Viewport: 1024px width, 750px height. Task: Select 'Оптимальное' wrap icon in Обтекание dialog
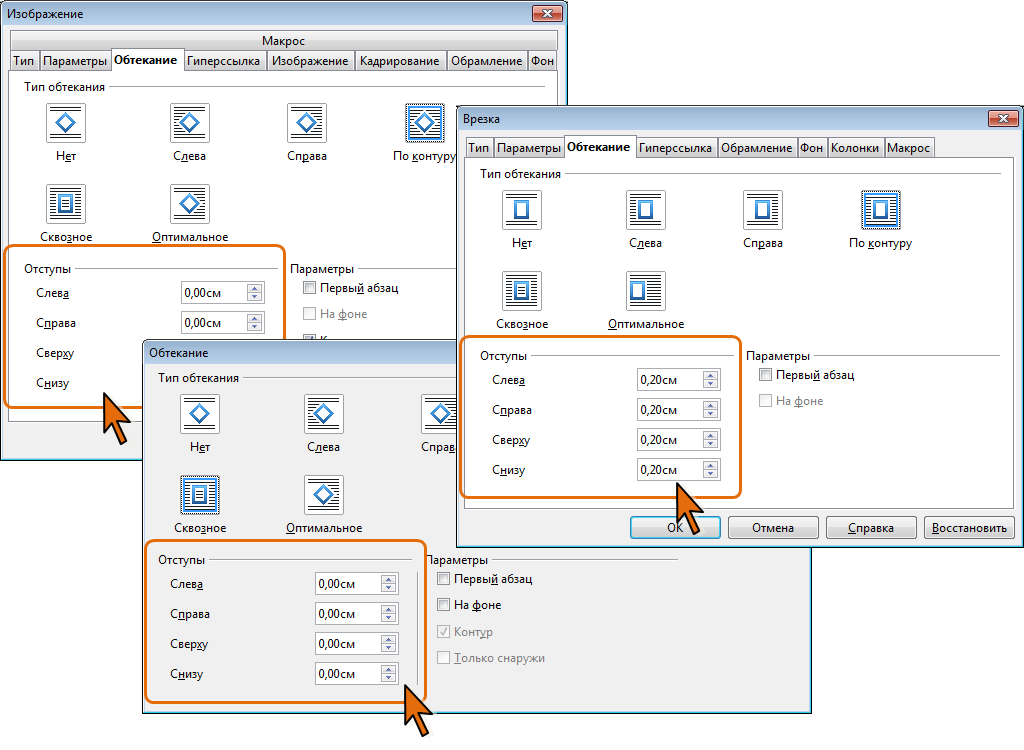[x=323, y=495]
